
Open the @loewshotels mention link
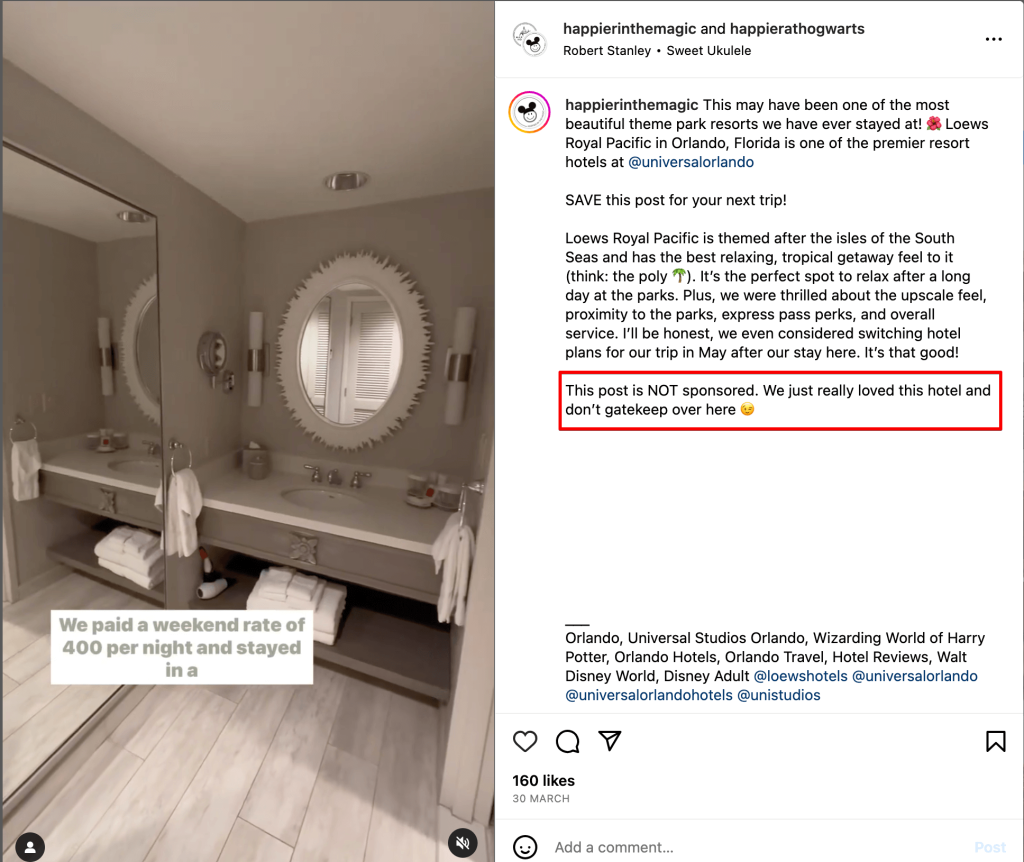(801, 676)
